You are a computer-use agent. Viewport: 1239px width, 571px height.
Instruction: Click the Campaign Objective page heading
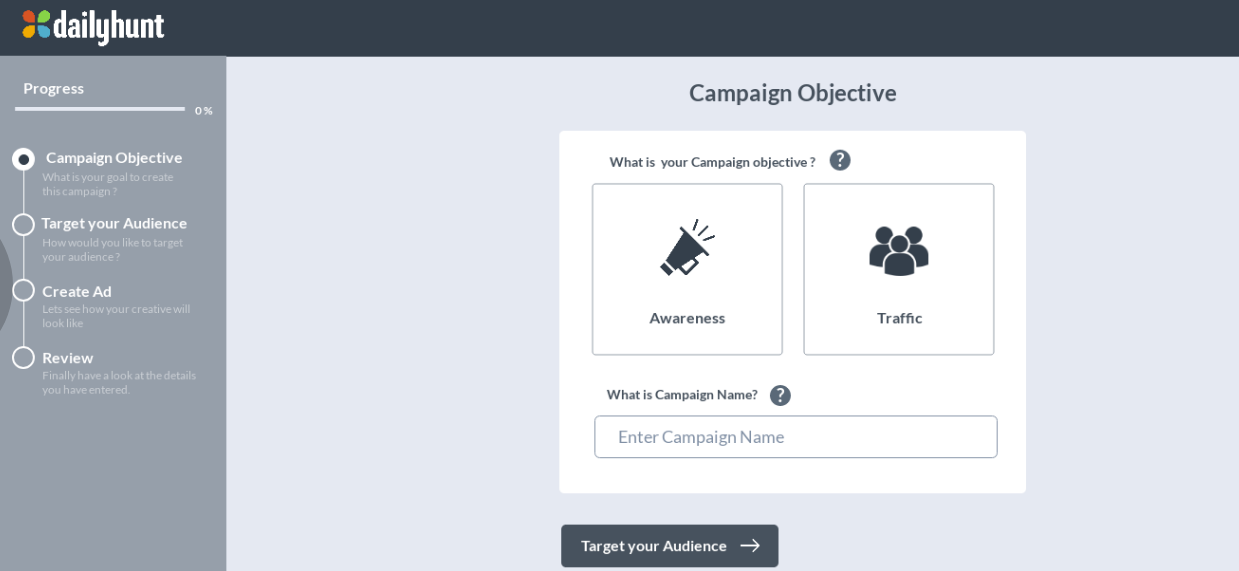pyautogui.click(x=793, y=93)
